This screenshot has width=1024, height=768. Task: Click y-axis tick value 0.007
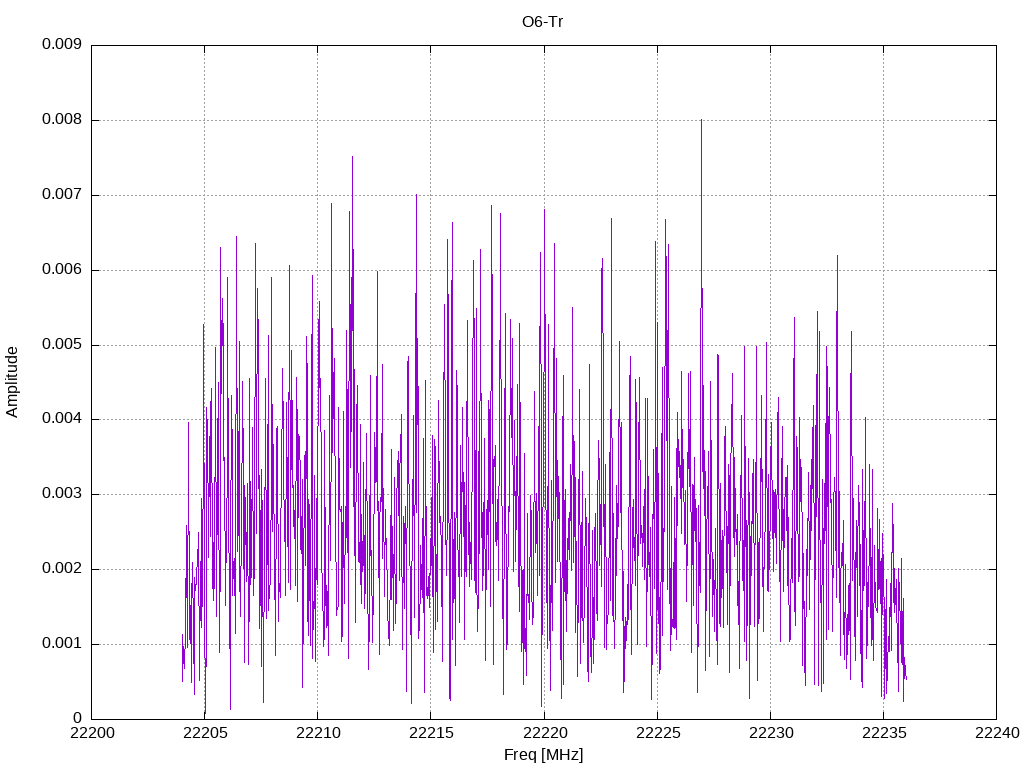pyautogui.click(x=62, y=195)
